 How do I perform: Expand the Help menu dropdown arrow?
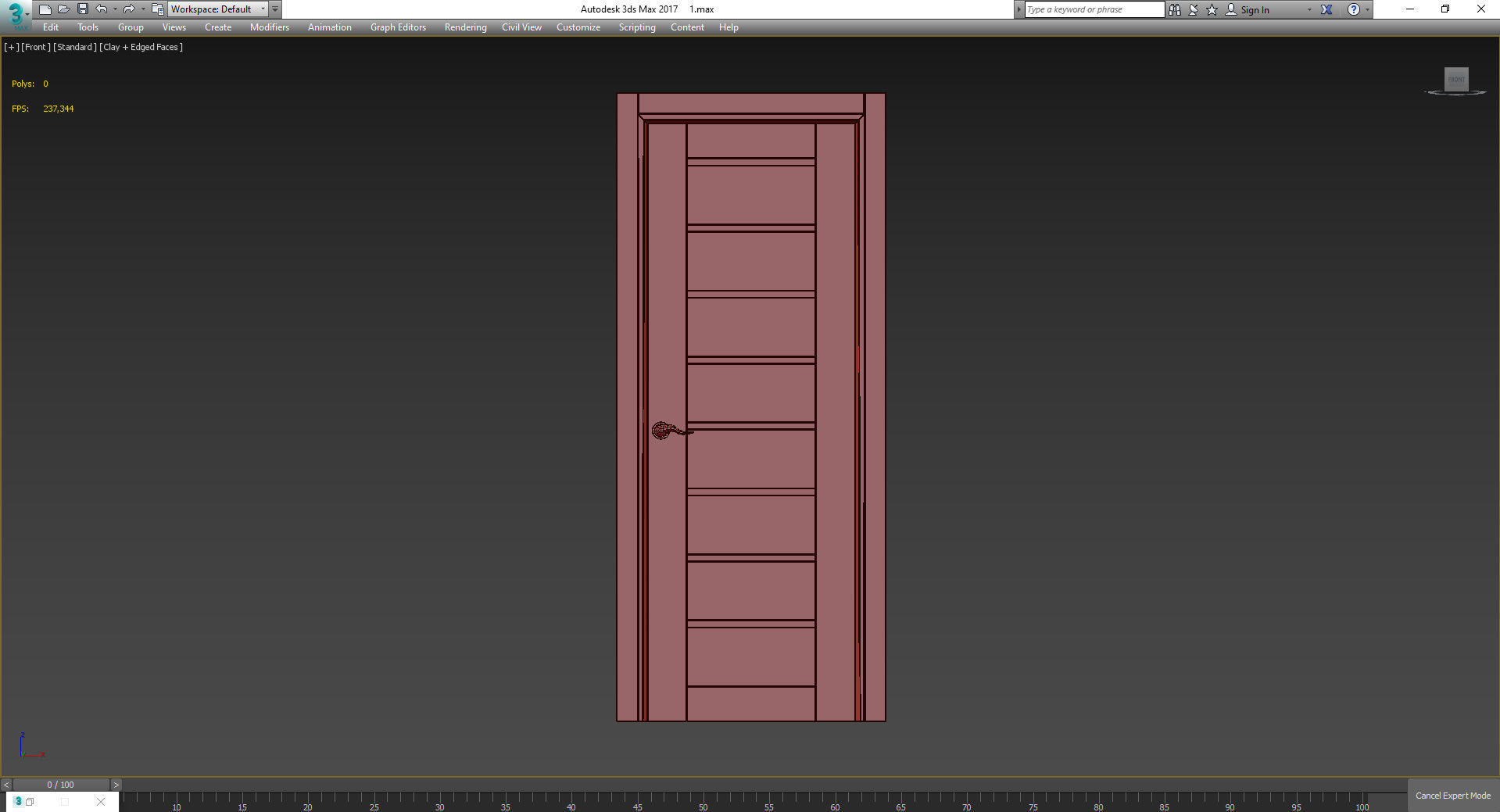[x=1367, y=9]
